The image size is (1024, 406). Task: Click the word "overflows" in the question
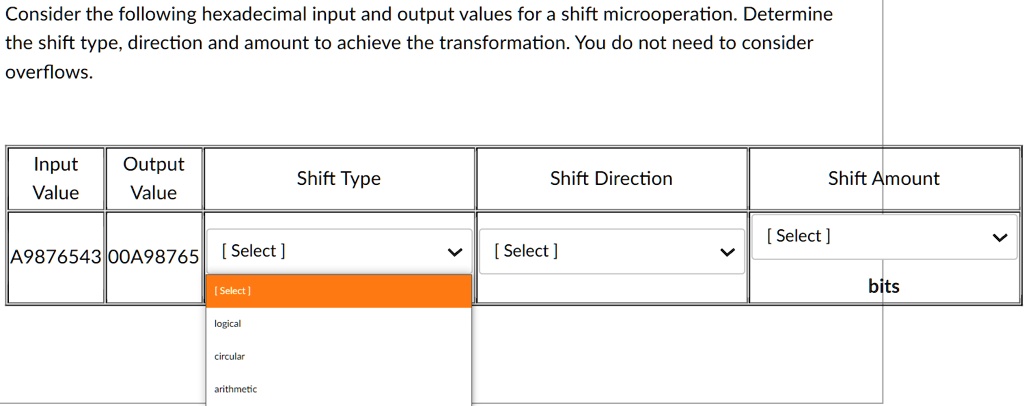47,73
